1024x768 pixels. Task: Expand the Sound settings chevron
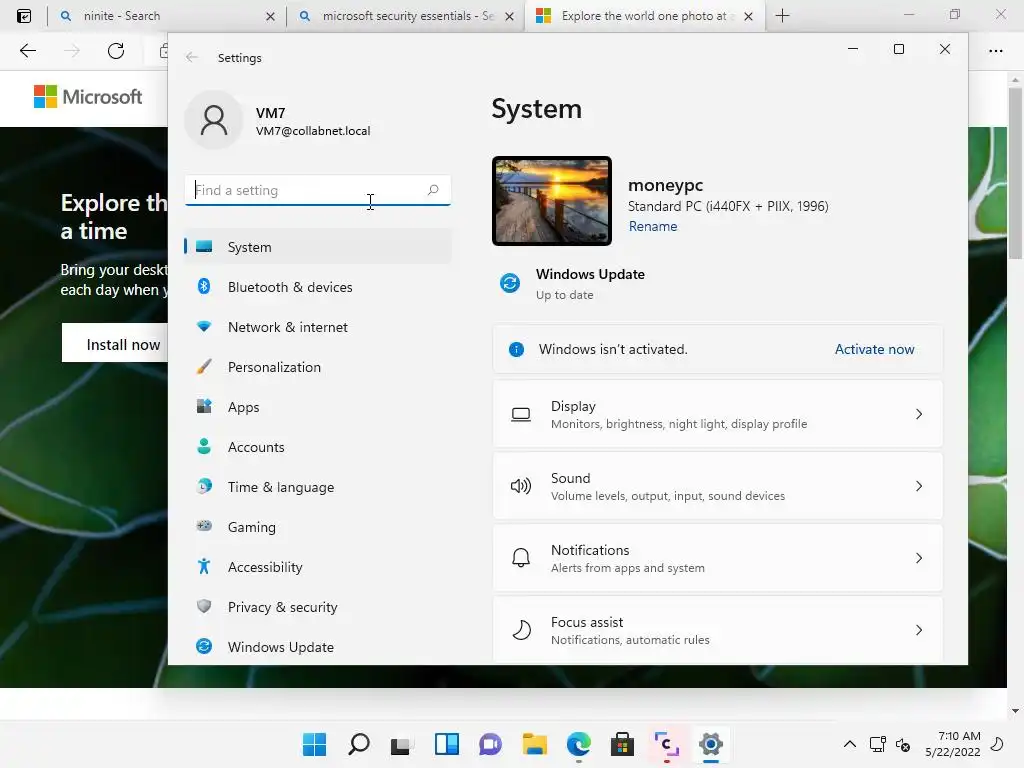(x=919, y=486)
